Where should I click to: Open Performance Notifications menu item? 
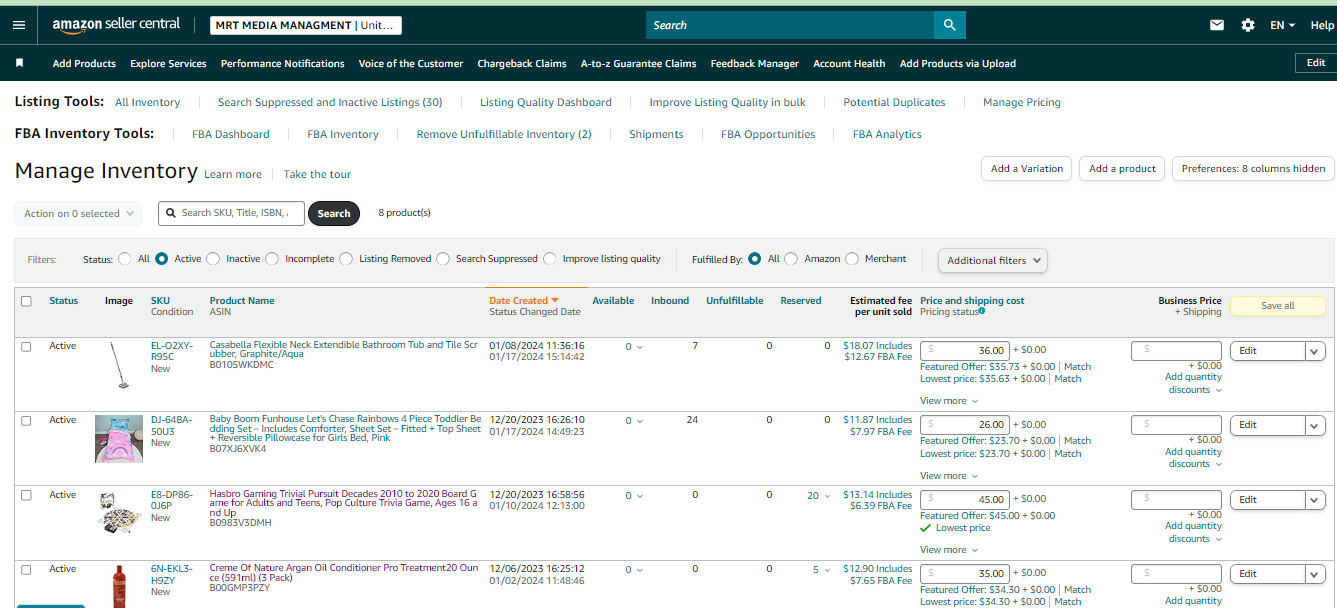tap(283, 63)
